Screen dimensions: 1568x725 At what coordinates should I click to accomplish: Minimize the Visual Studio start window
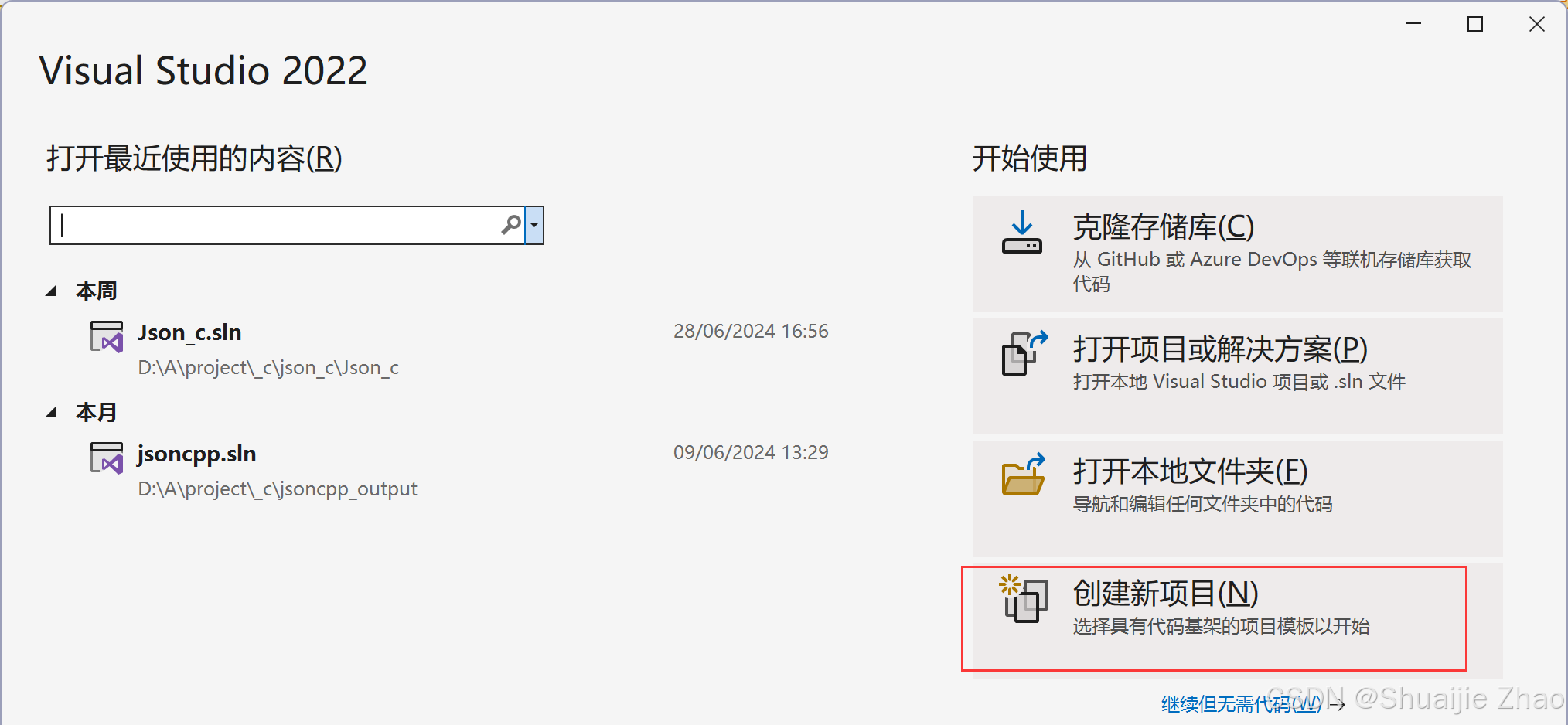click(x=1413, y=24)
